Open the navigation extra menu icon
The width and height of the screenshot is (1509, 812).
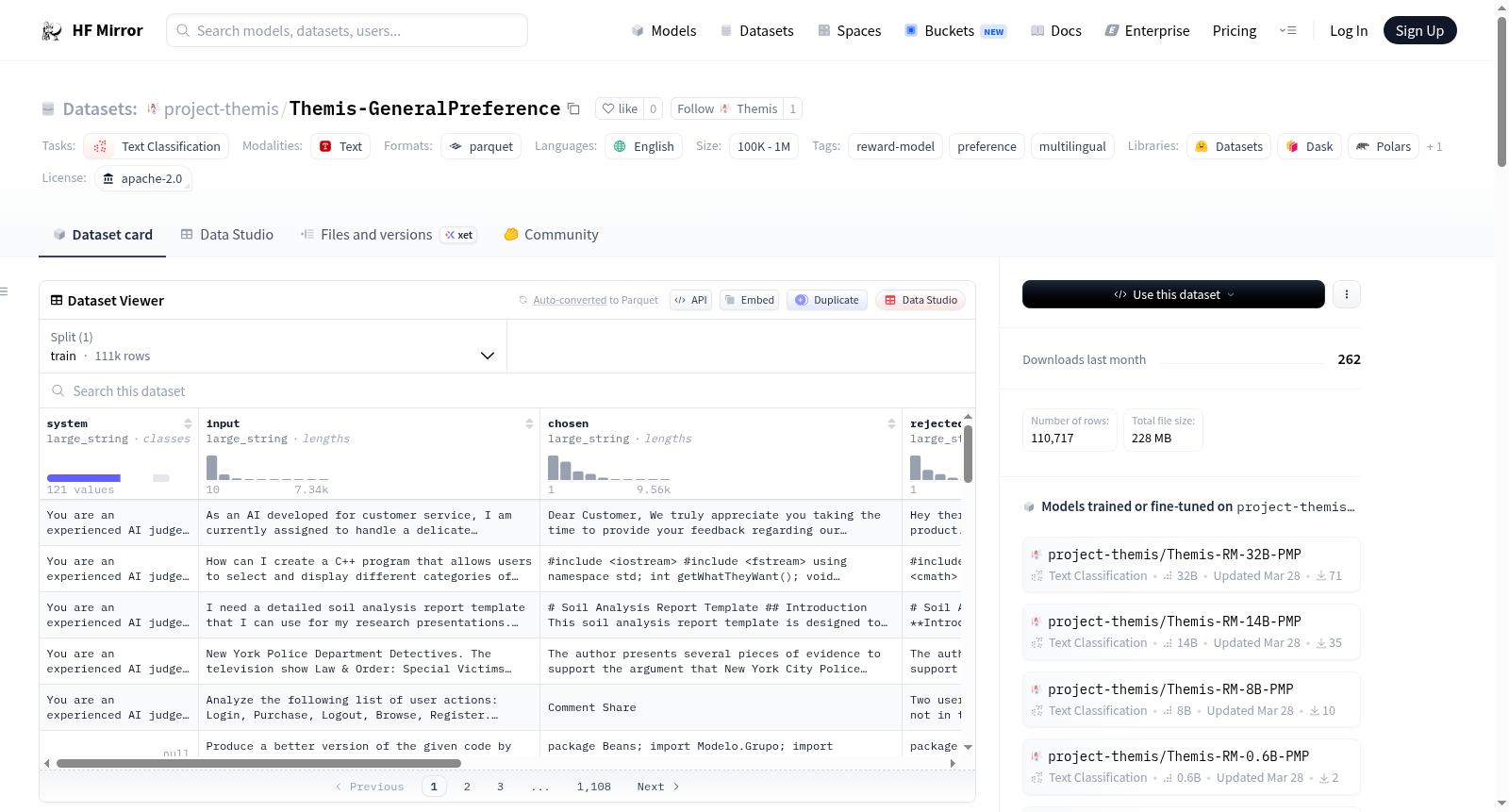[x=1287, y=31]
